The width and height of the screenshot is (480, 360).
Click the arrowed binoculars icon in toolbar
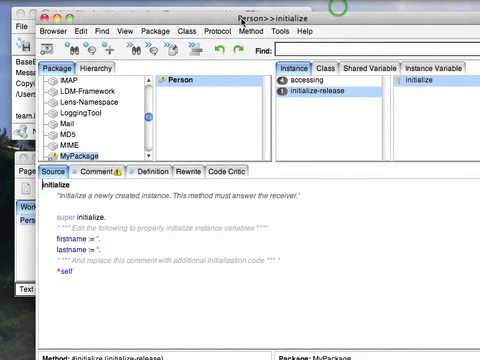134,49
